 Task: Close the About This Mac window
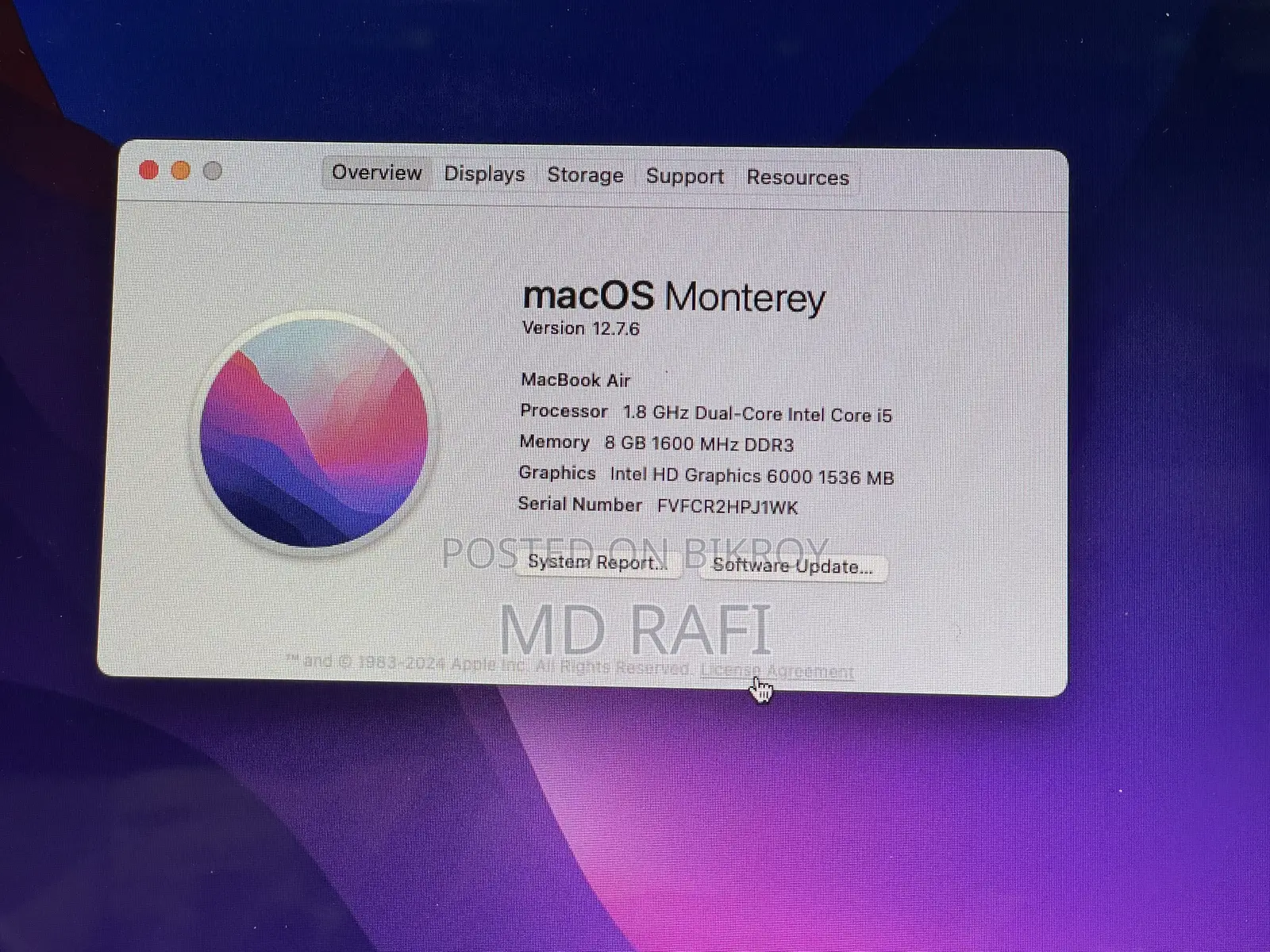[148, 171]
